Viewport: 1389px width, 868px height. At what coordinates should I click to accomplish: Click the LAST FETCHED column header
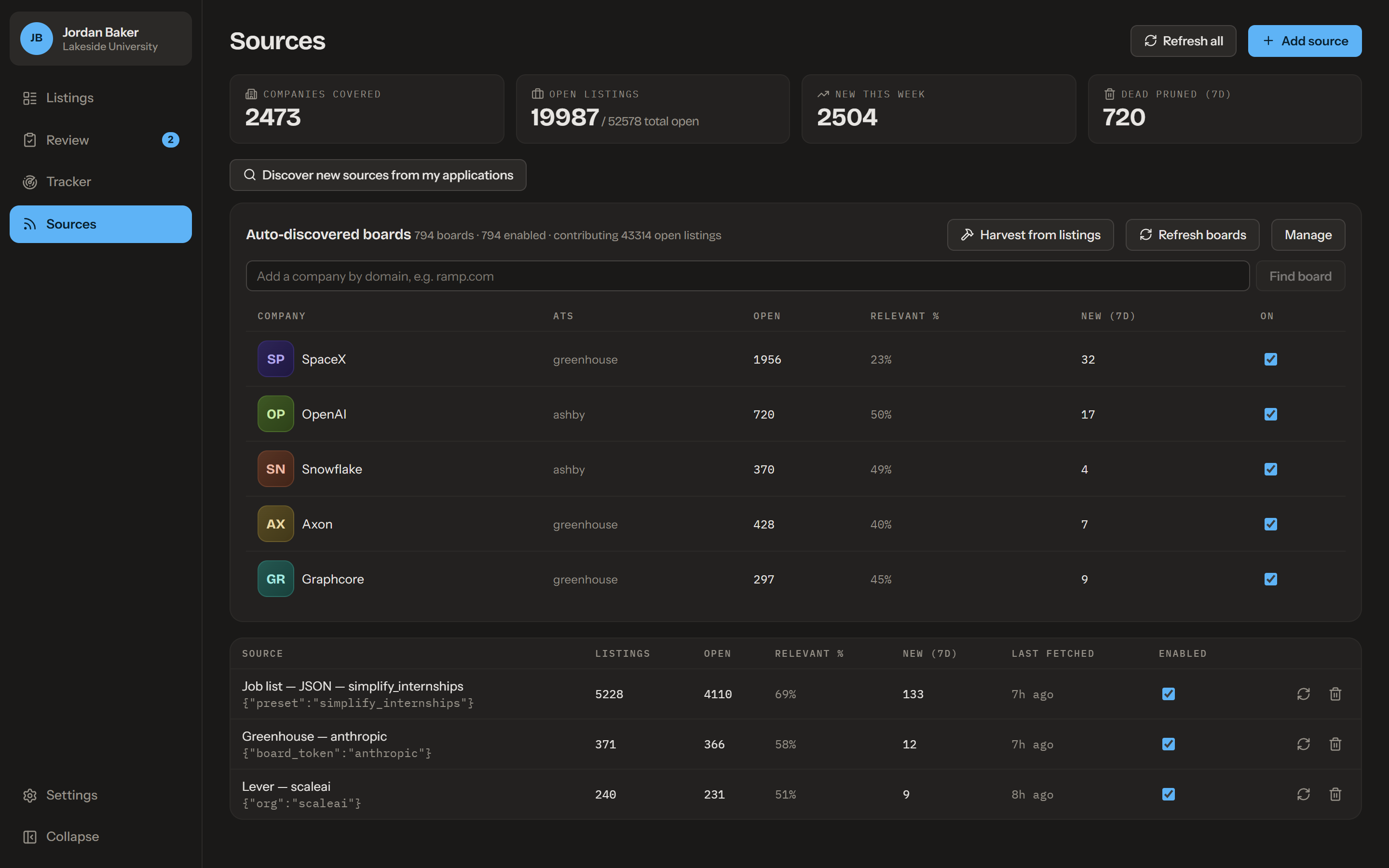(x=1053, y=654)
